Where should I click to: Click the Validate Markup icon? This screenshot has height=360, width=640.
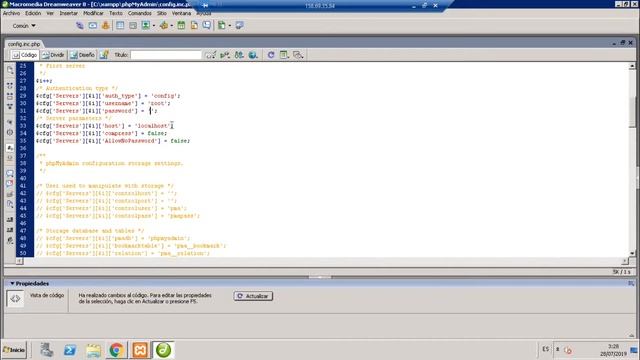pyautogui.click(x=225, y=55)
